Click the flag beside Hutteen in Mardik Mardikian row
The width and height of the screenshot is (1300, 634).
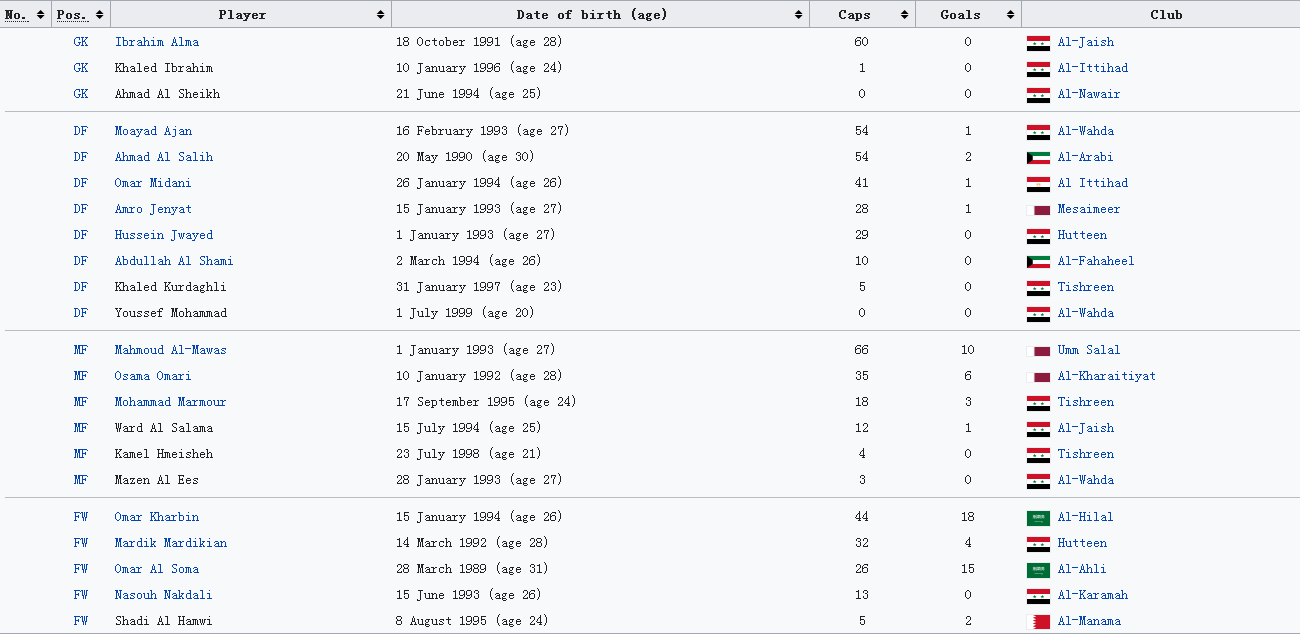pyautogui.click(x=1038, y=544)
